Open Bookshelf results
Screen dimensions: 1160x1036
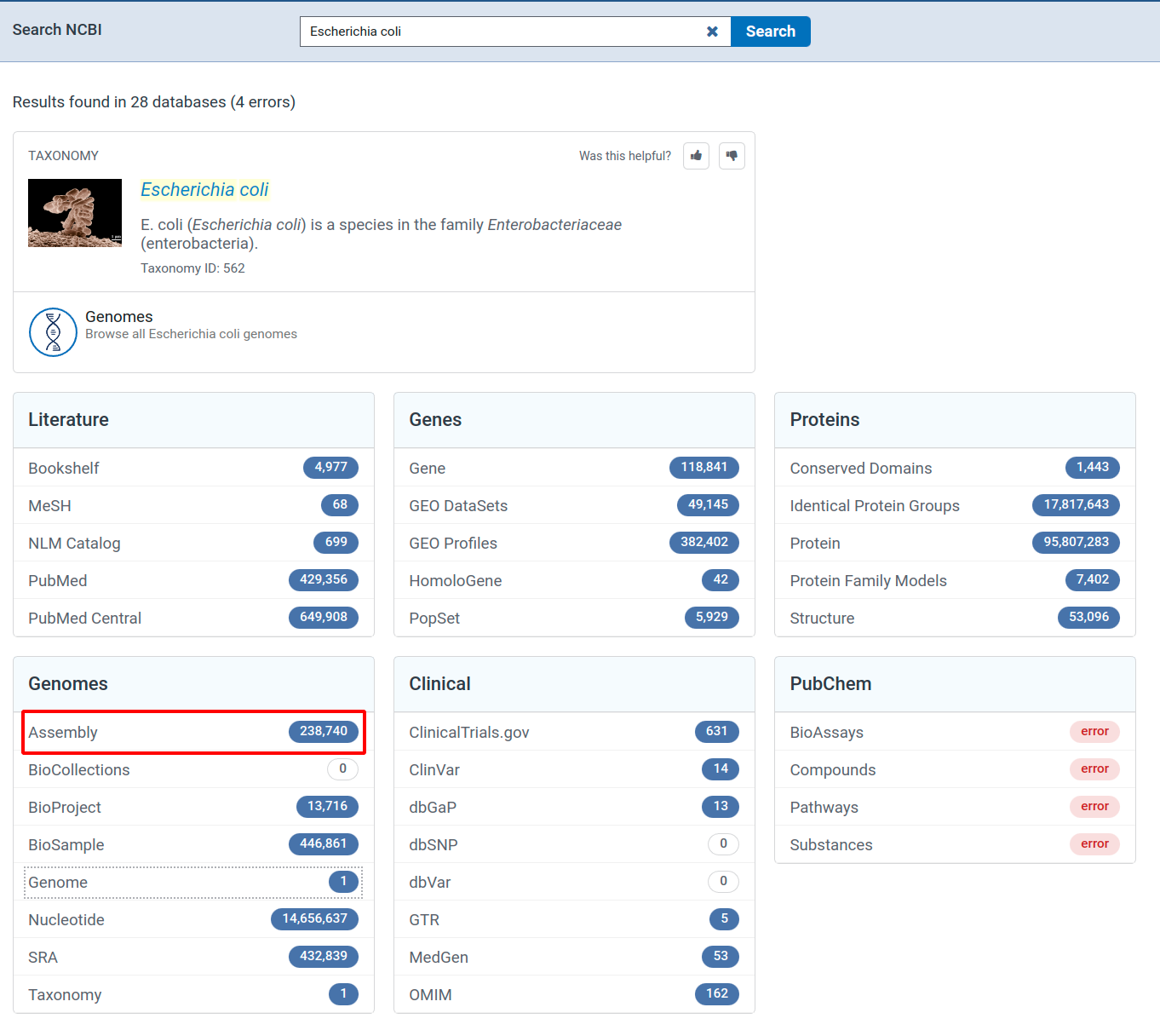pyautogui.click(x=193, y=468)
